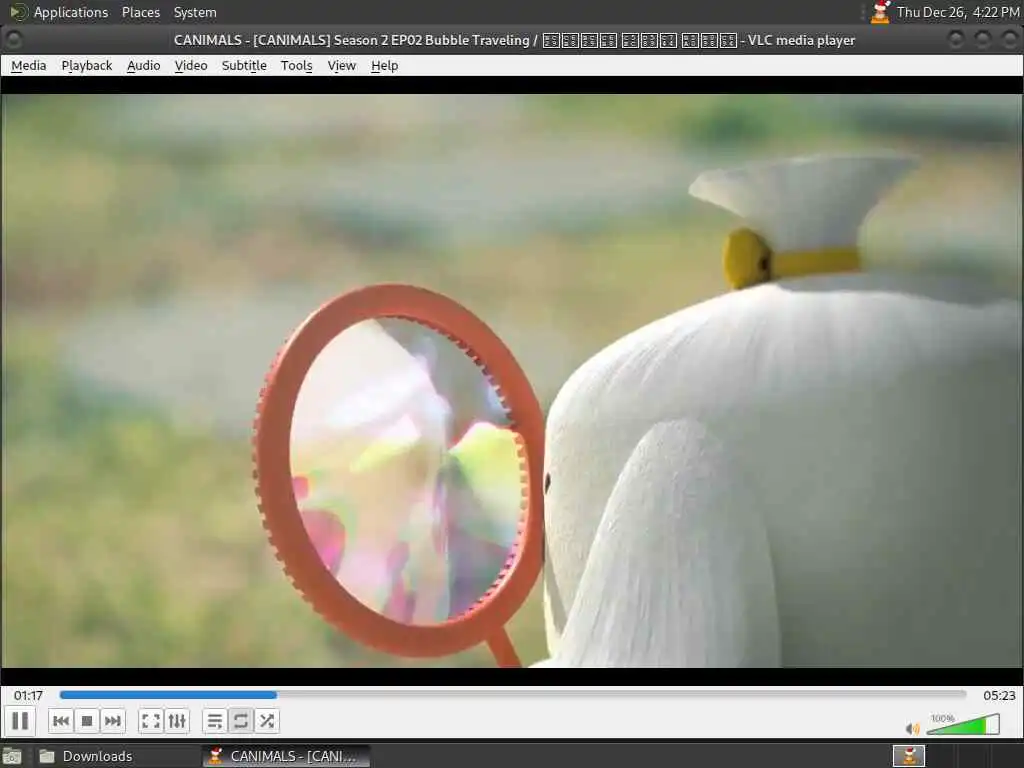Click the workspace switcher in bottom panel

coord(909,756)
